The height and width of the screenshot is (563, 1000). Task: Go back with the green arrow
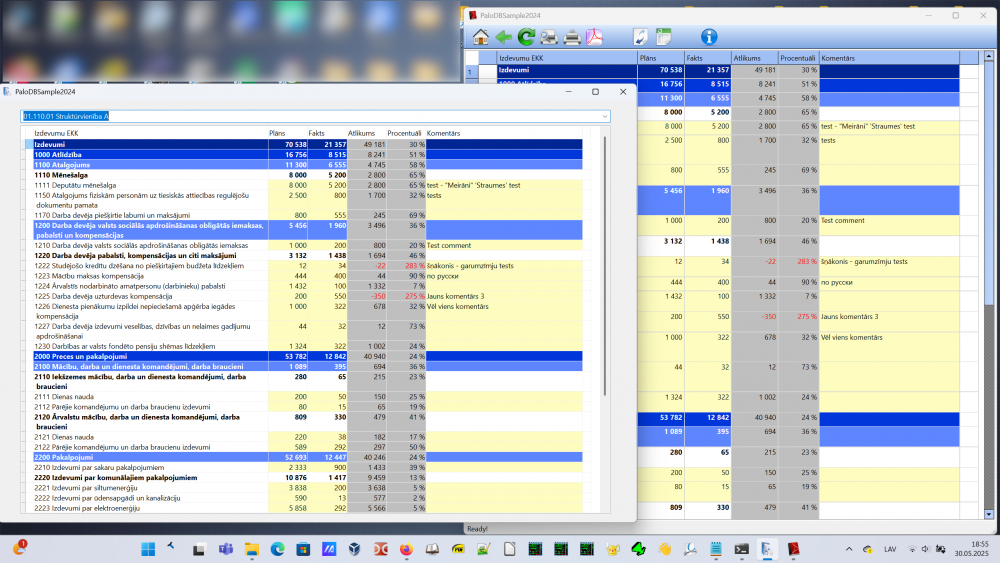(x=503, y=37)
